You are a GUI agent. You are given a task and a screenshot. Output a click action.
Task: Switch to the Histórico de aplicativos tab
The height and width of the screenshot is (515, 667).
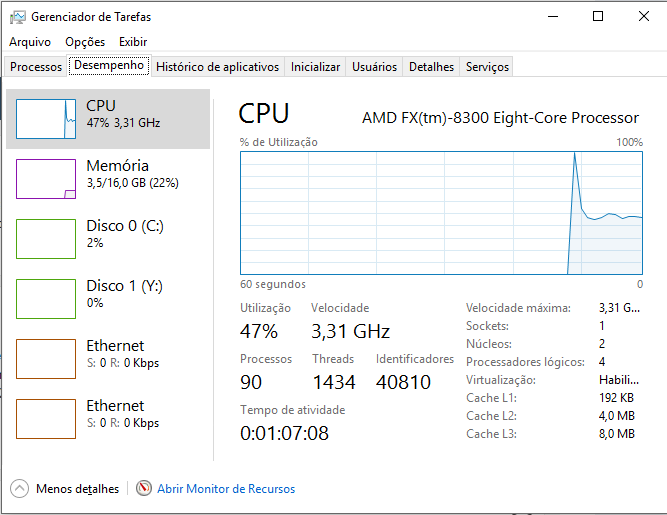tap(218, 67)
